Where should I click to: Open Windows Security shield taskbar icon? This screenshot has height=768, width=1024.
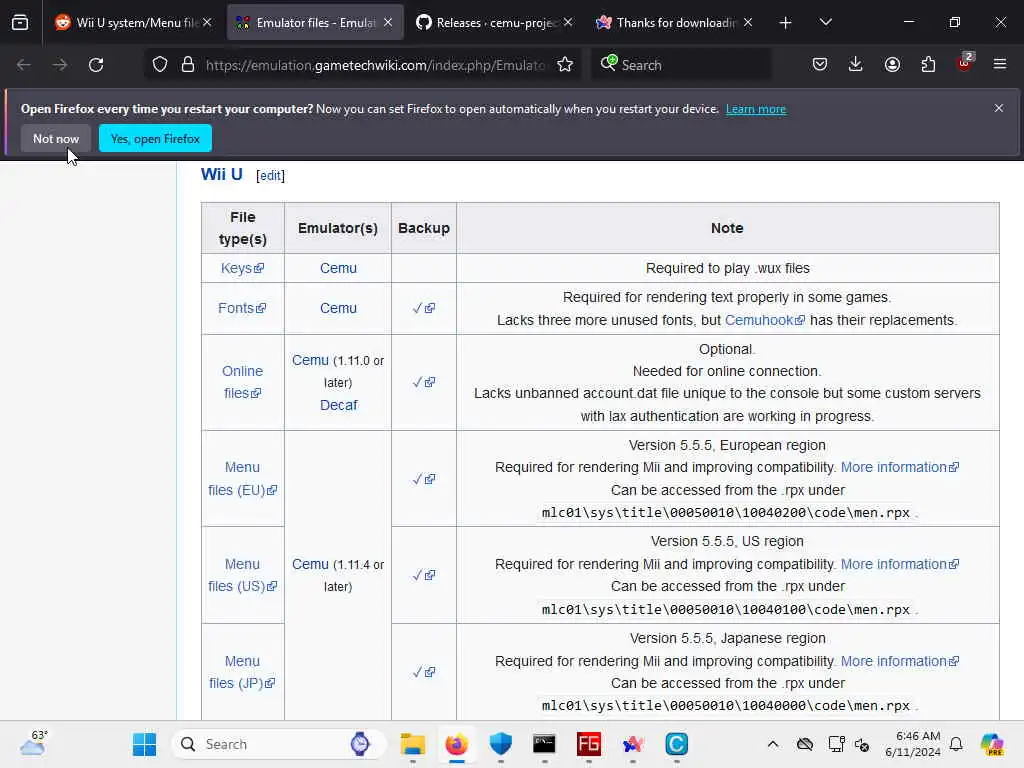click(x=500, y=744)
